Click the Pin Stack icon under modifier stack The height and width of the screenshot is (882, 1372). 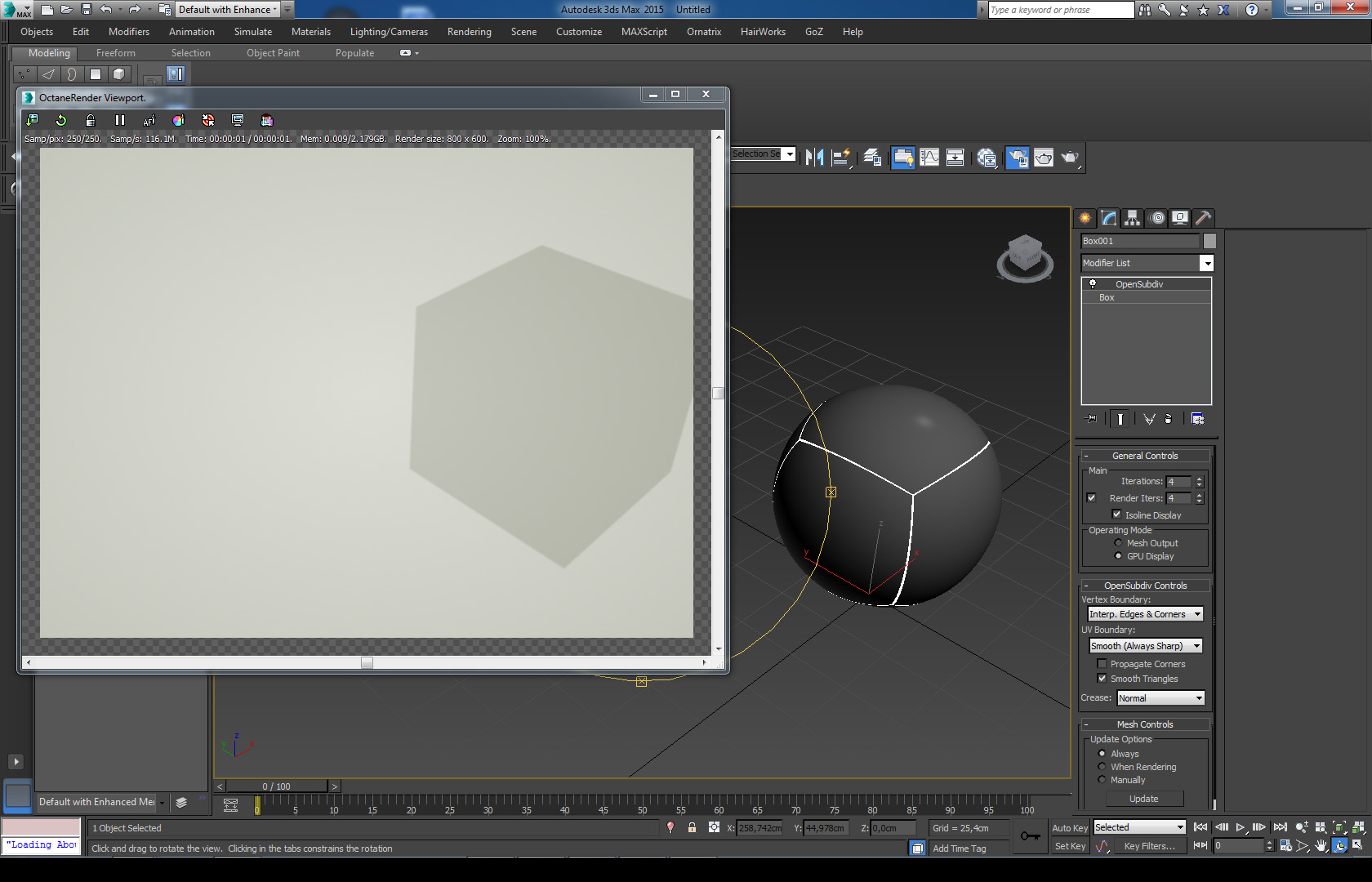click(1091, 419)
